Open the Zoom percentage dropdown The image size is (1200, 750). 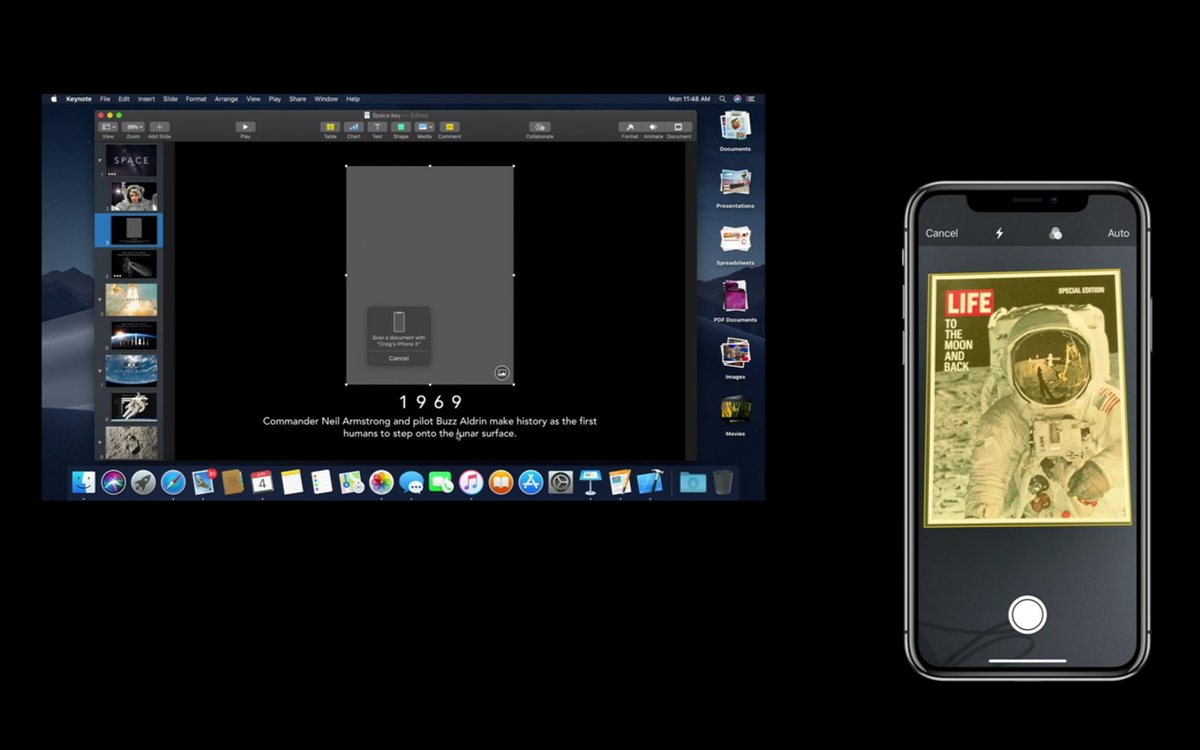(x=134, y=127)
